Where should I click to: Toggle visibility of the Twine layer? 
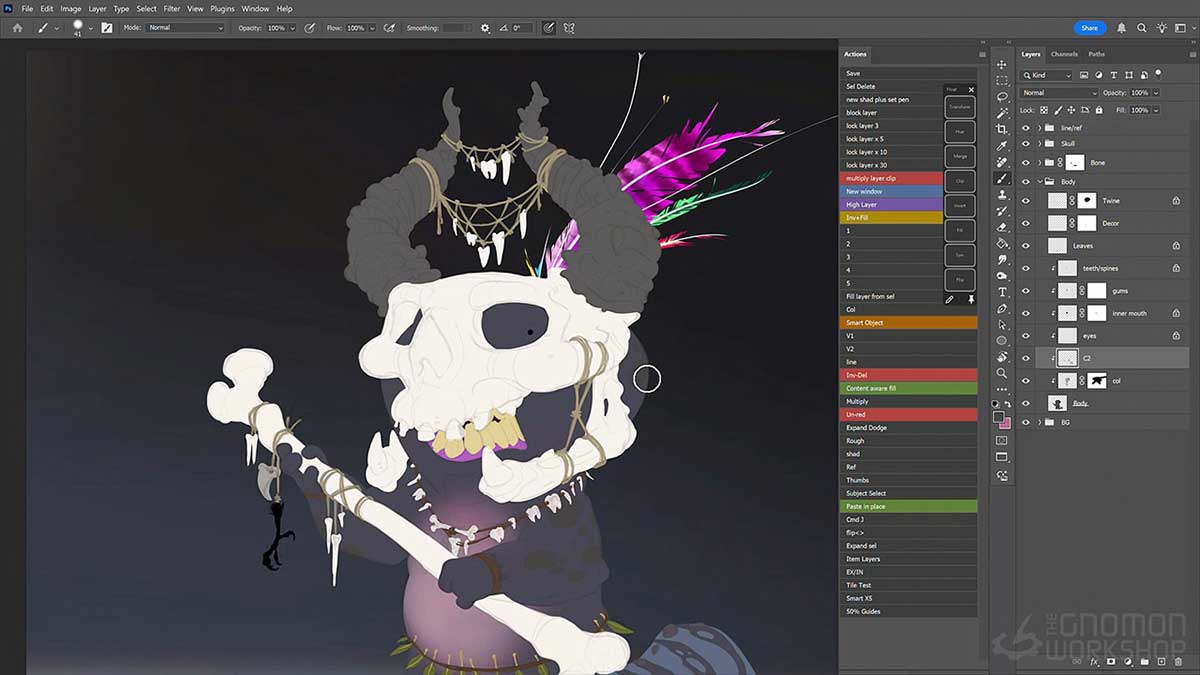pyautogui.click(x=1024, y=199)
